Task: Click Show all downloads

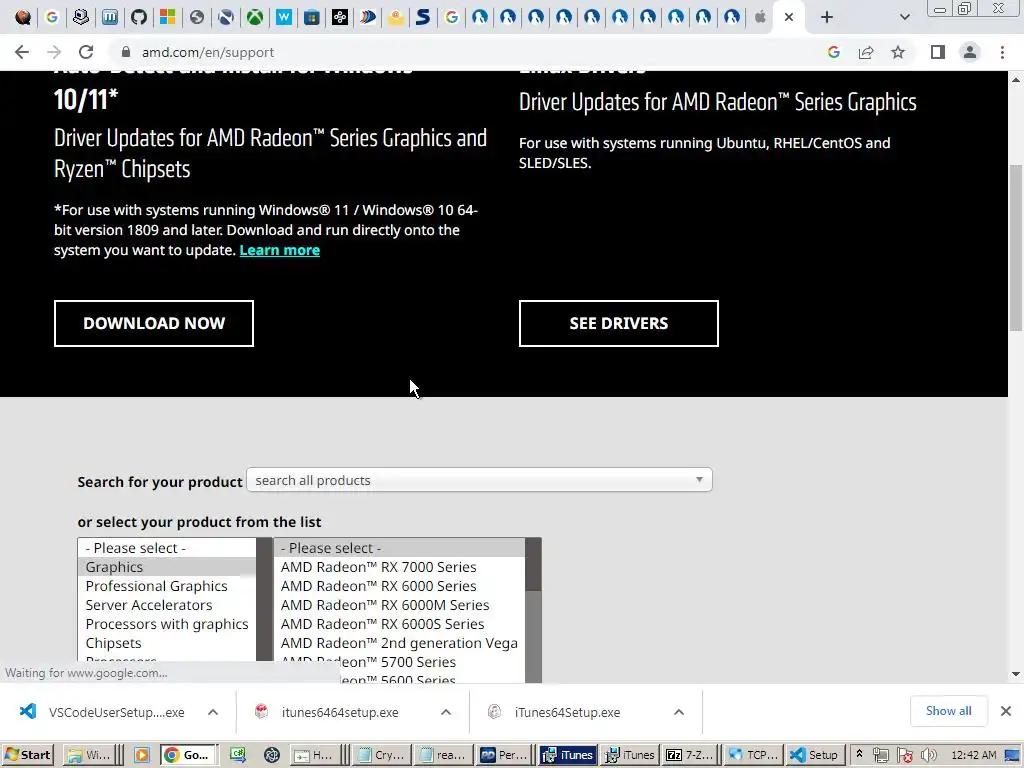Action: point(948,711)
